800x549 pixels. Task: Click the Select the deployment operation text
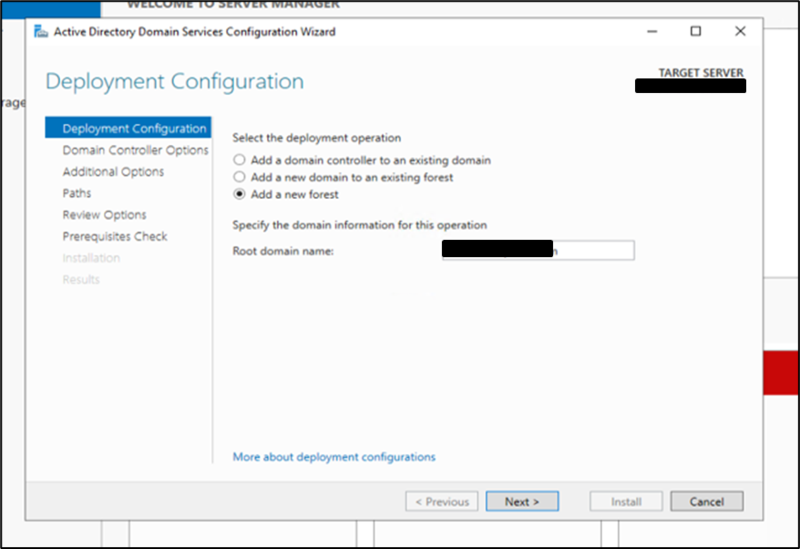(317, 138)
